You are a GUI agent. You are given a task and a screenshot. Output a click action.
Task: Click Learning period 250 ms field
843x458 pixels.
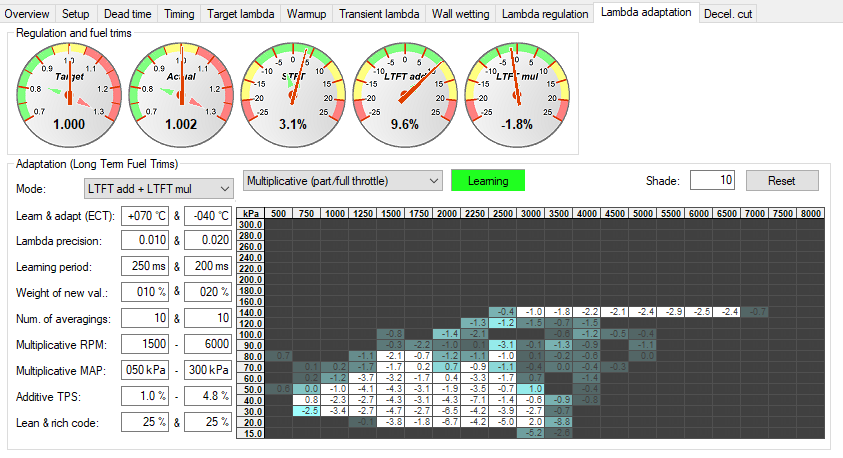click(x=145, y=266)
